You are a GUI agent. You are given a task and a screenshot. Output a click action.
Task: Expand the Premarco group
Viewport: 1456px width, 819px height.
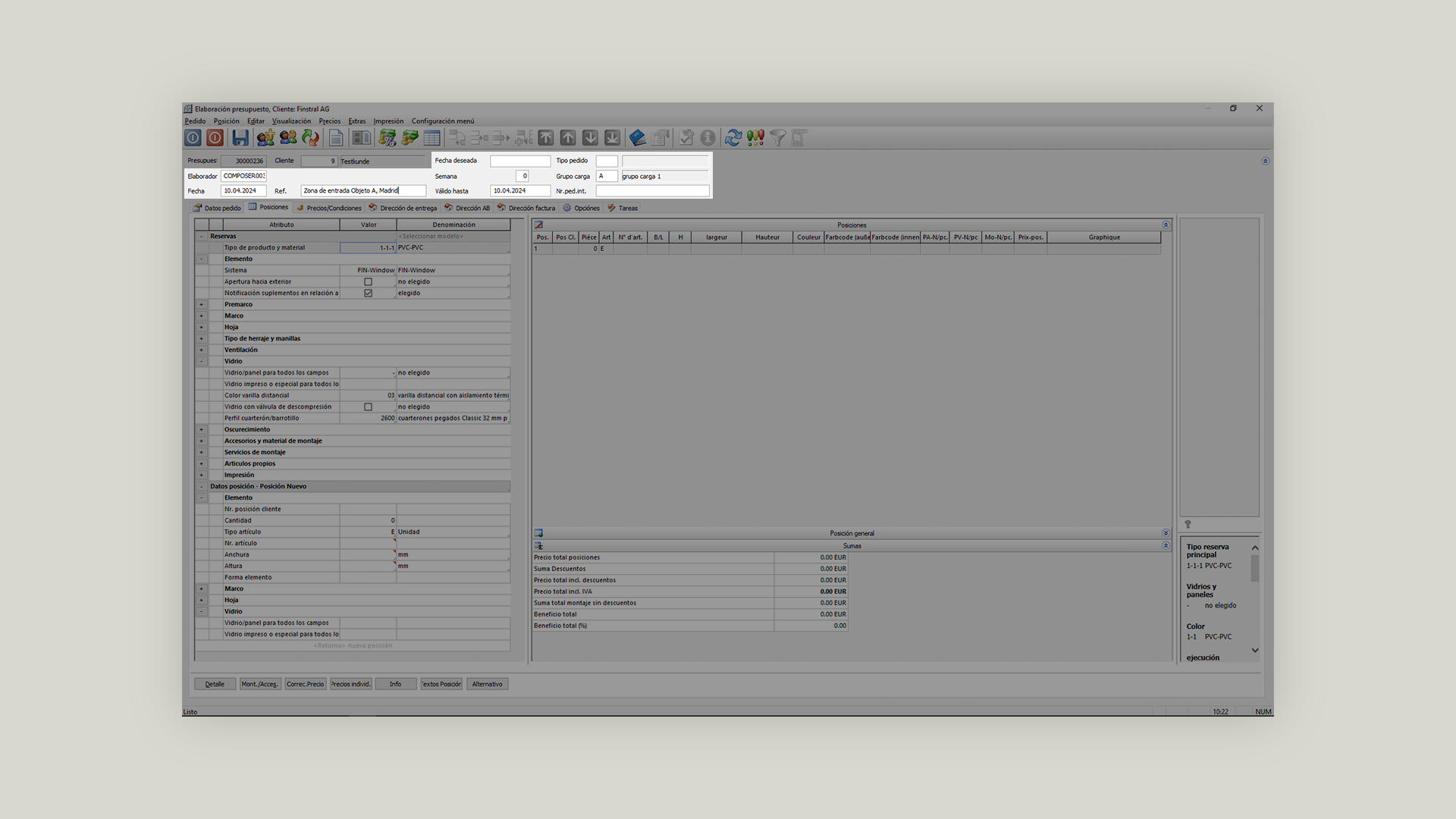[202, 305]
